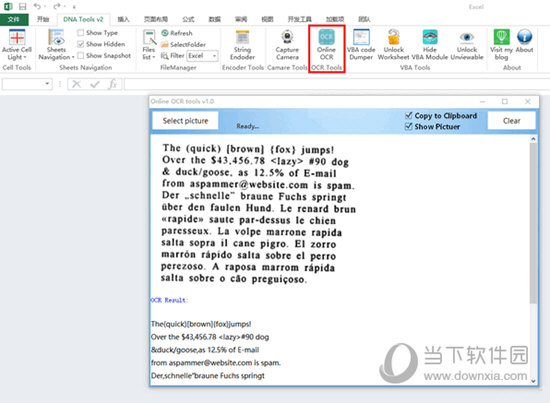Toggle the Copy to Clipboard checkbox
Image resolution: width=550 pixels, height=403 pixels.
pyautogui.click(x=408, y=115)
